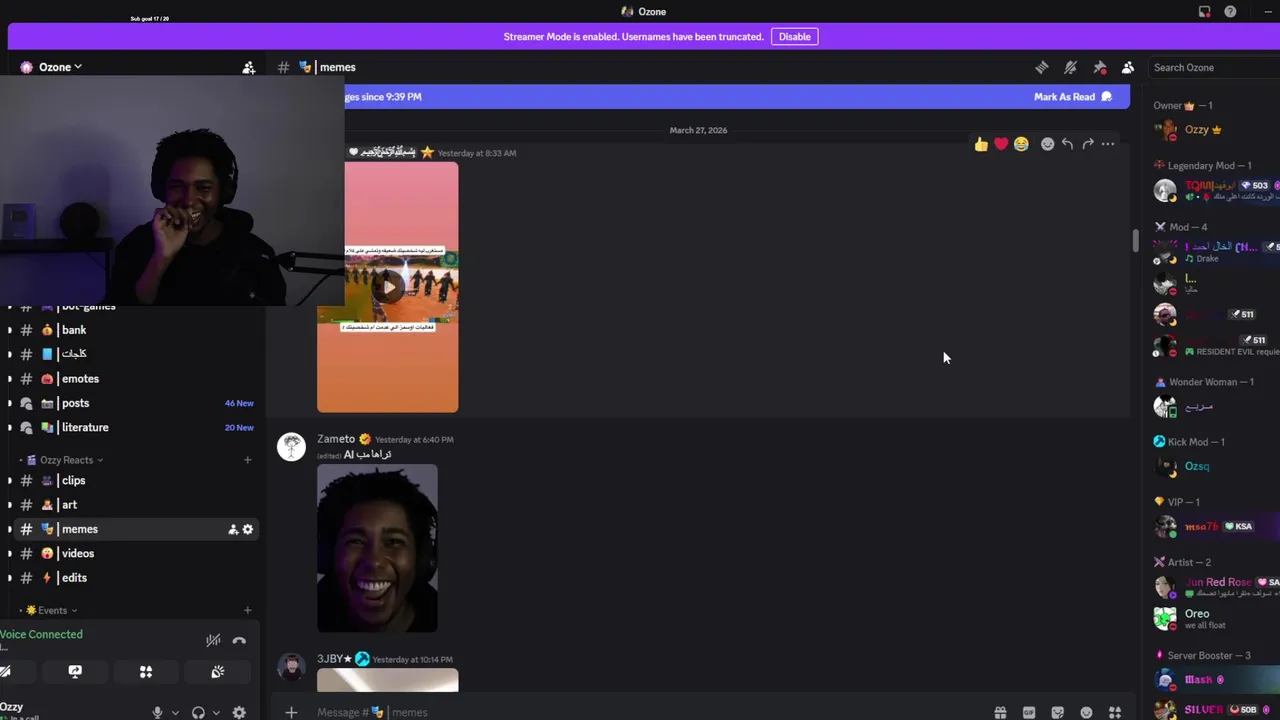Open User Settings gear icon
The height and width of the screenshot is (720, 1280).
pyautogui.click(x=239, y=712)
